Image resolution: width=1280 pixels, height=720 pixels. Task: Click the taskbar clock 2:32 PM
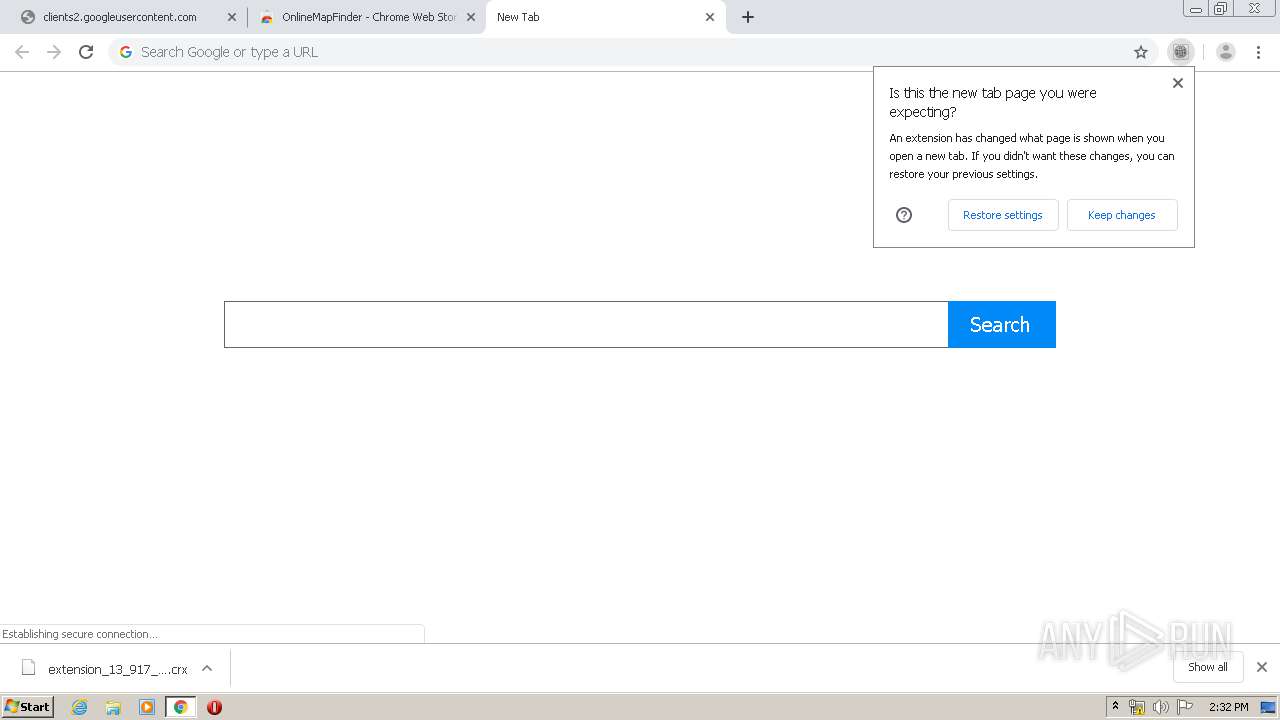tap(1228, 707)
